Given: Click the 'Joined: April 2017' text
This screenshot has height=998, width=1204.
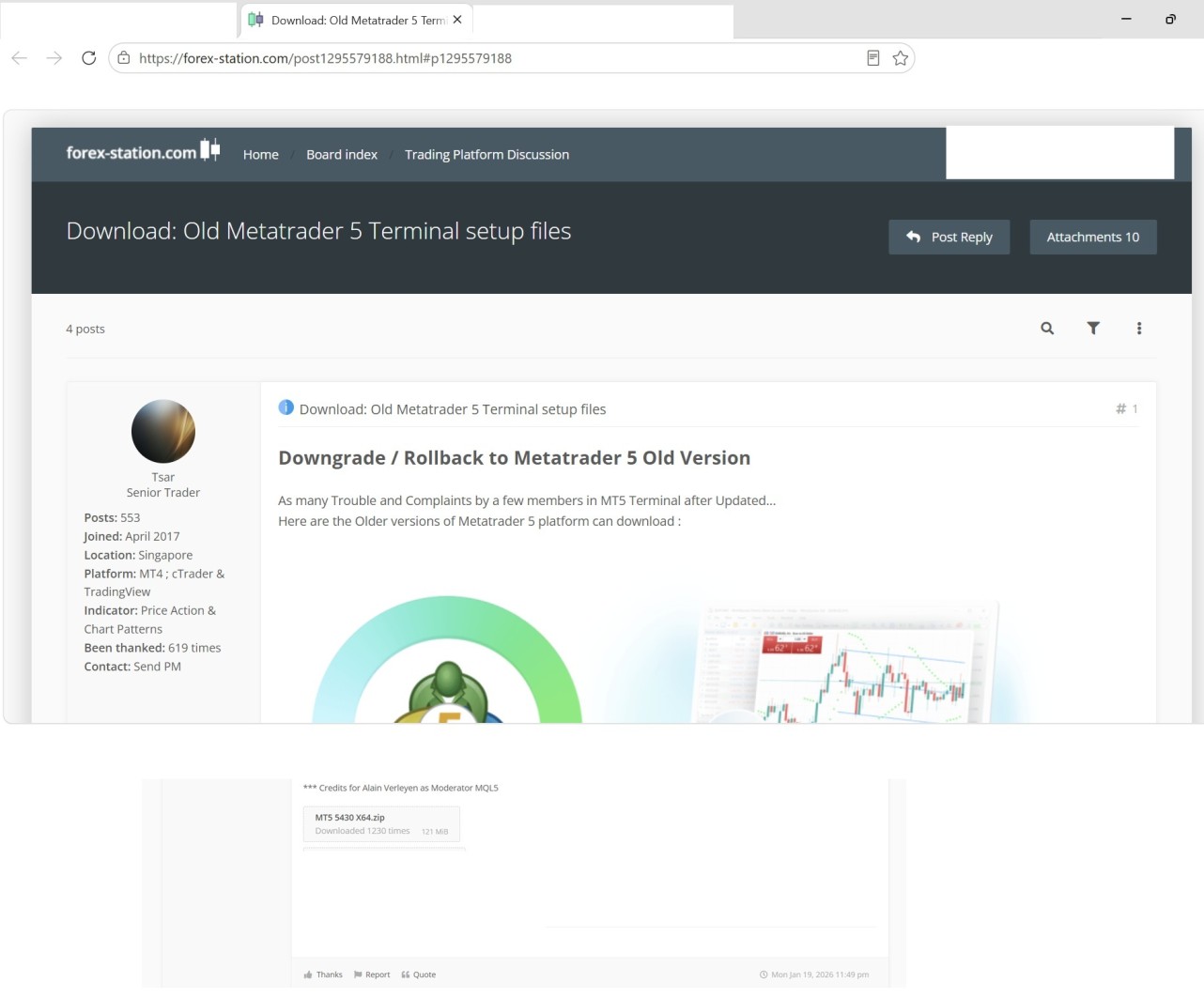Looking at the screenshot, I should (x=132, y=536).
